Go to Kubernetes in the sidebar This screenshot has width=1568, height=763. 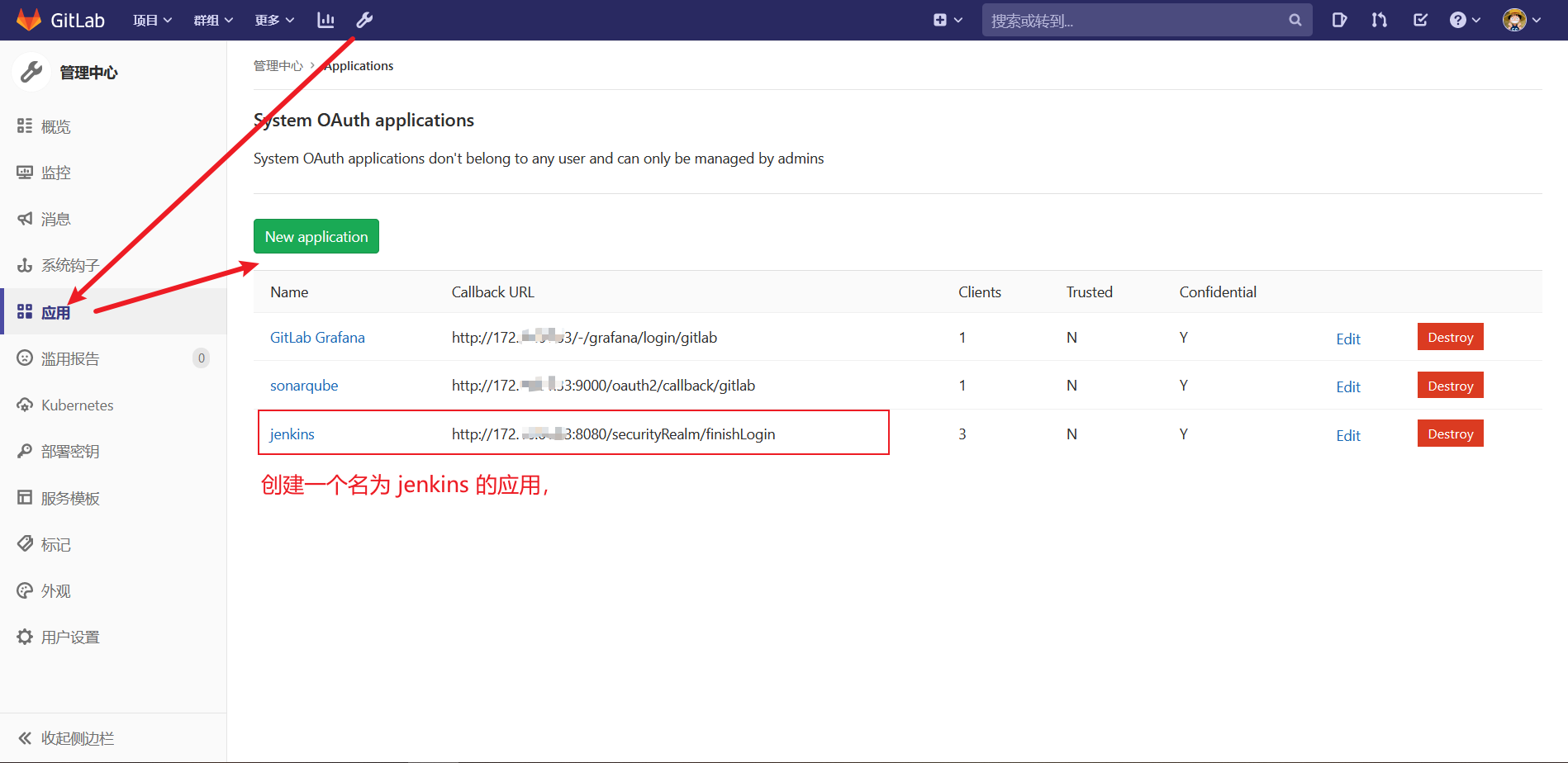pyautogui.click(x=77, y=405)
